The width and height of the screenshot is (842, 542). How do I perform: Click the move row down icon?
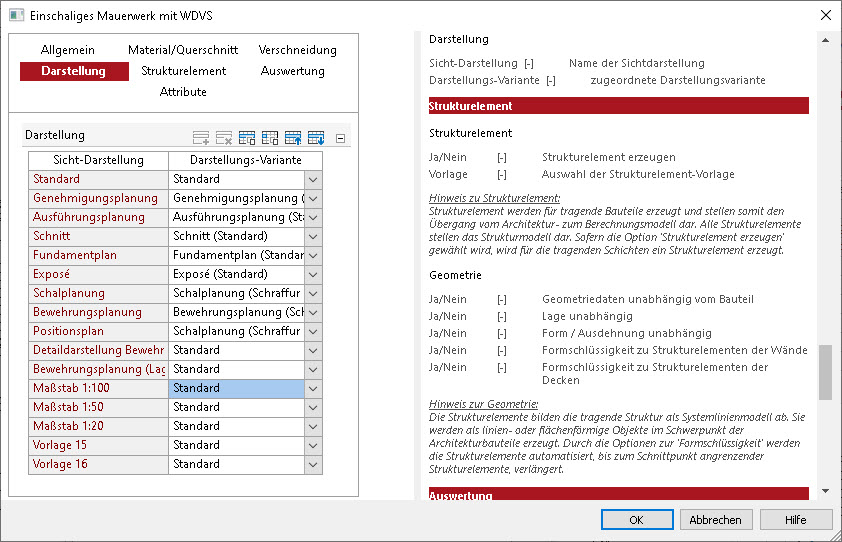coord(316,138)
